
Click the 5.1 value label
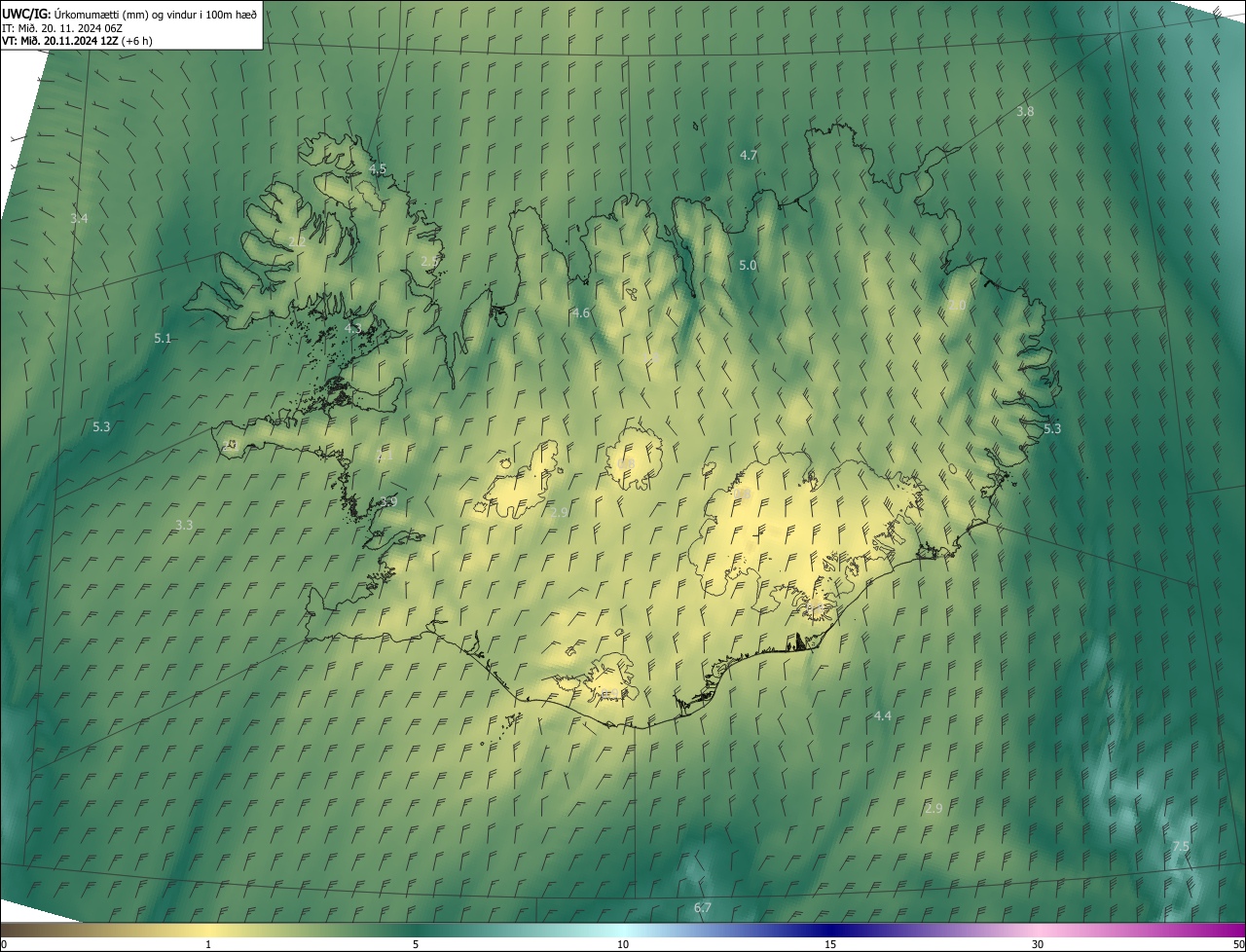coord(163,339)
